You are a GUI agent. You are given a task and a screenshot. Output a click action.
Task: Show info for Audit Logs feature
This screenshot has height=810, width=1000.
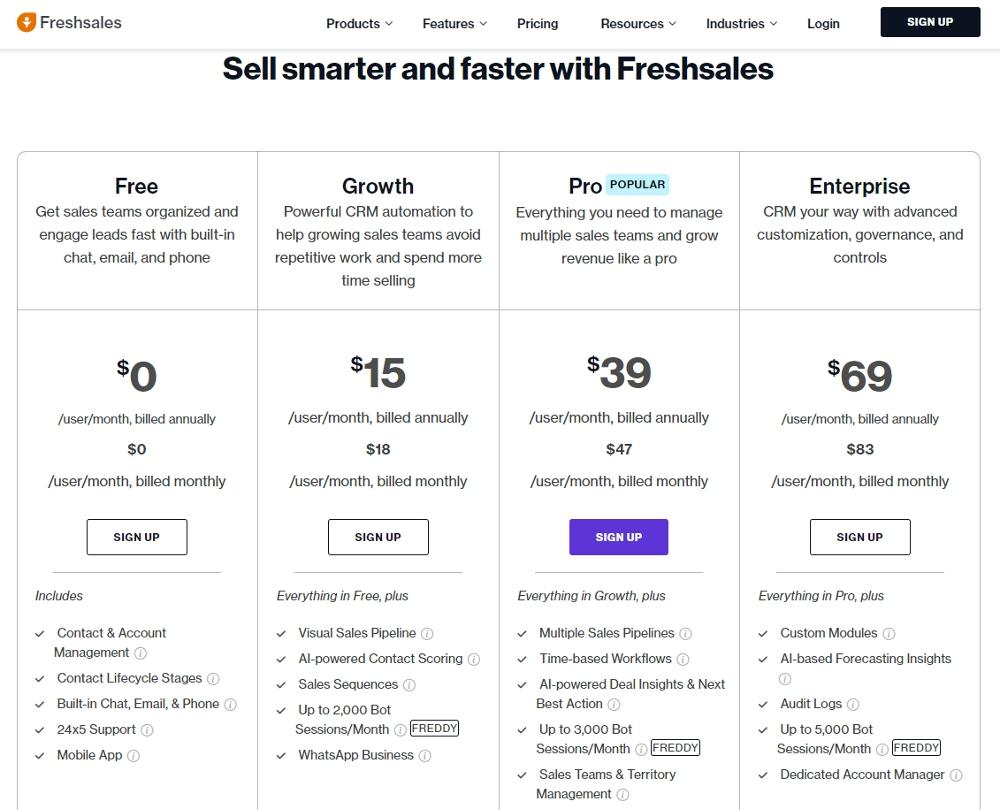point(853,704)
